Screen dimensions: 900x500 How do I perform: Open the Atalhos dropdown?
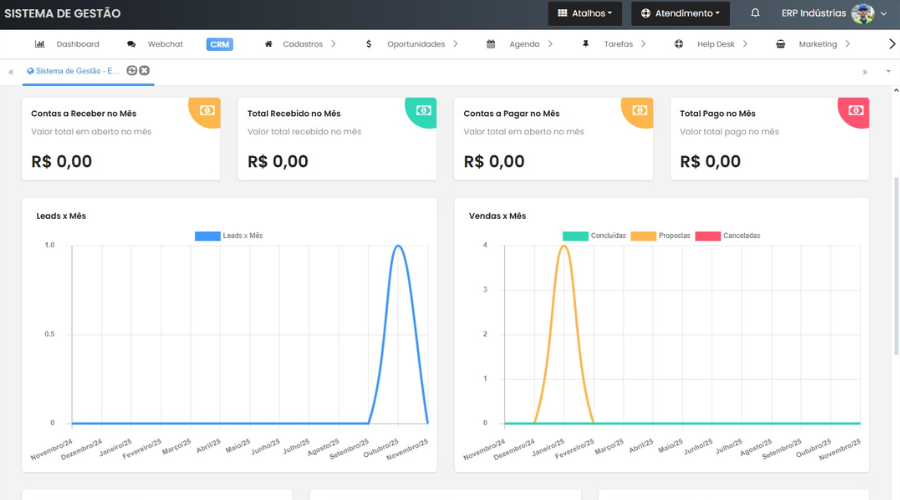click(x=585, y=13)
